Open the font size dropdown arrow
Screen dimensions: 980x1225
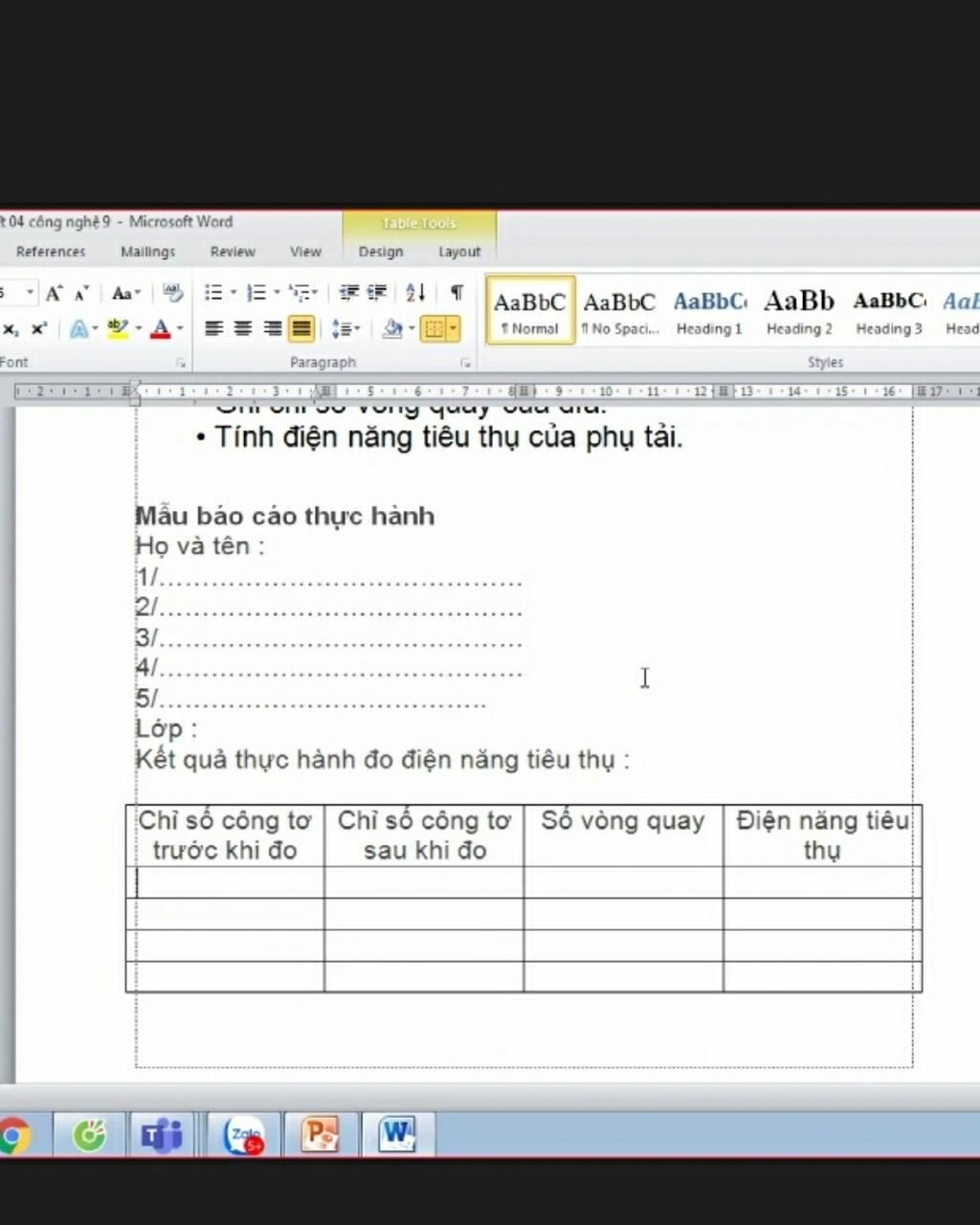click(x=30, y=293)
